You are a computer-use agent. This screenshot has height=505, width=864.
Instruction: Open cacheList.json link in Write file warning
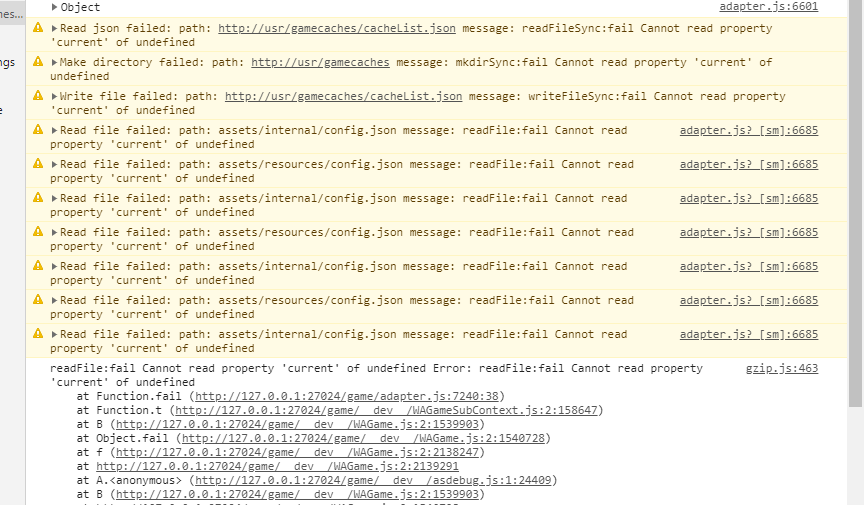click(343, 96)
